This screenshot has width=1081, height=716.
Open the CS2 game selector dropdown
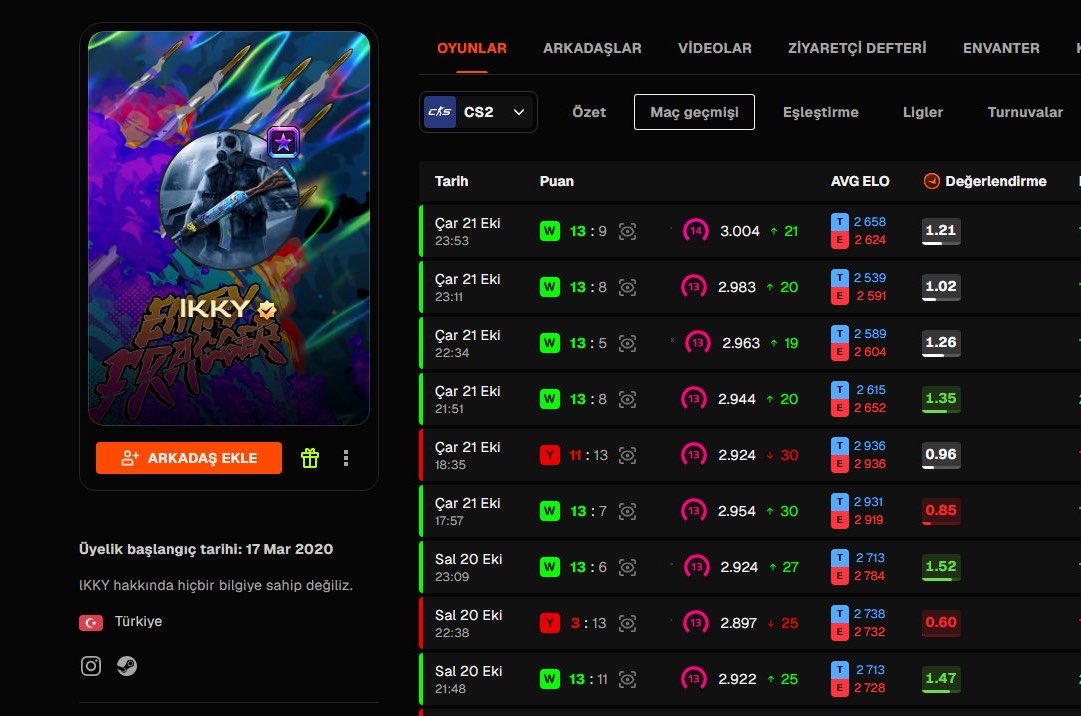coord(478,112)
